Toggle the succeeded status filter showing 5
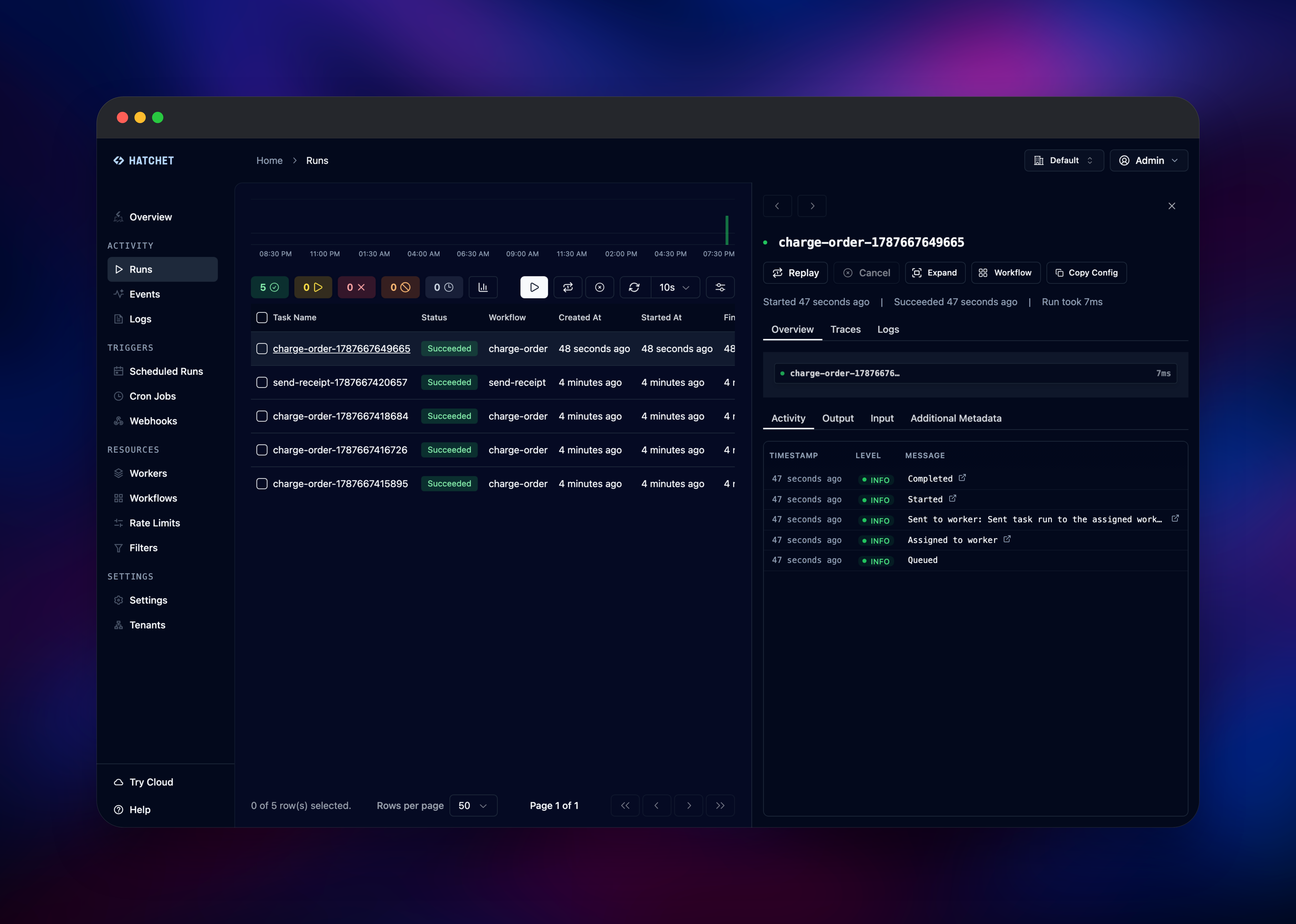The width and height of the screenshot is (1296, 924). (x=270, y=287)
